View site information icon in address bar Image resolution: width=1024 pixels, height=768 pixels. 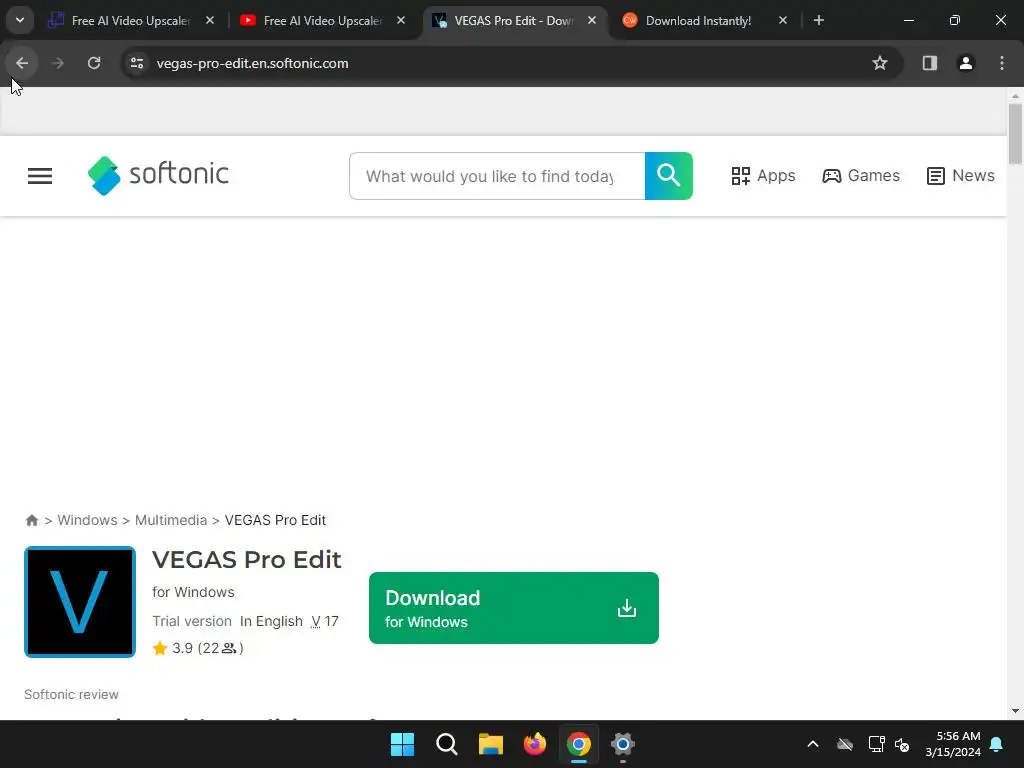(x=137, y=63)
